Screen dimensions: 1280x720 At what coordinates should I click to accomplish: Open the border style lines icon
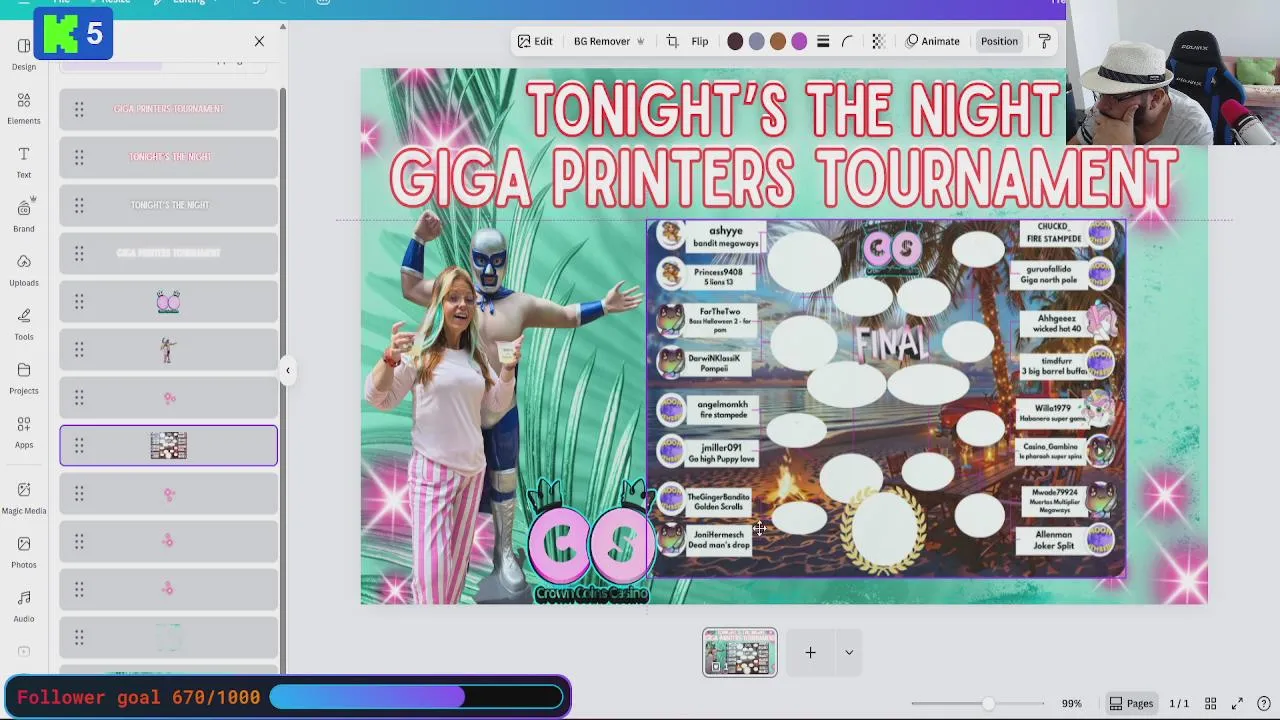click(x=823, y=41)
